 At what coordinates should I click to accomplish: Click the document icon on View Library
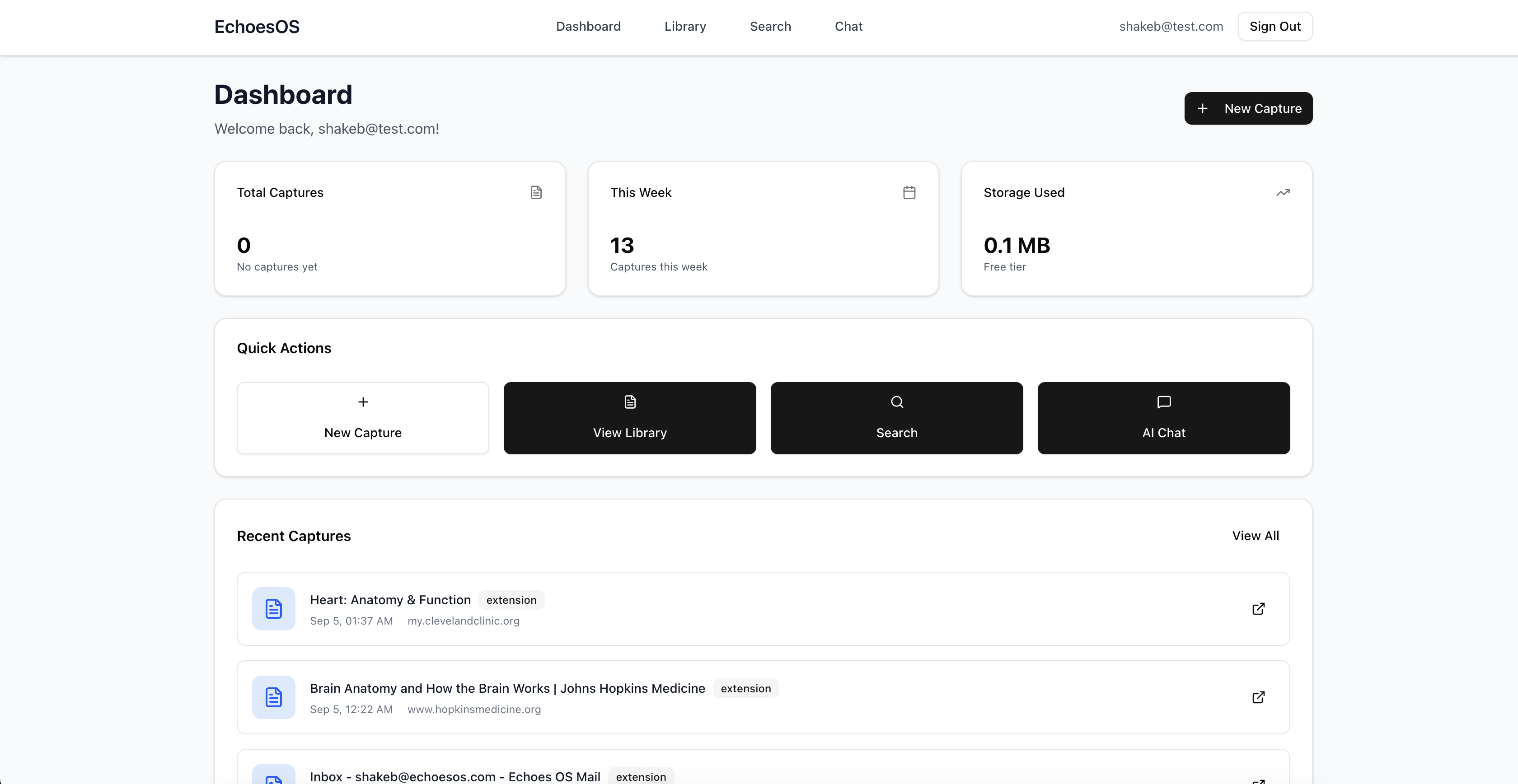[630, 402]
